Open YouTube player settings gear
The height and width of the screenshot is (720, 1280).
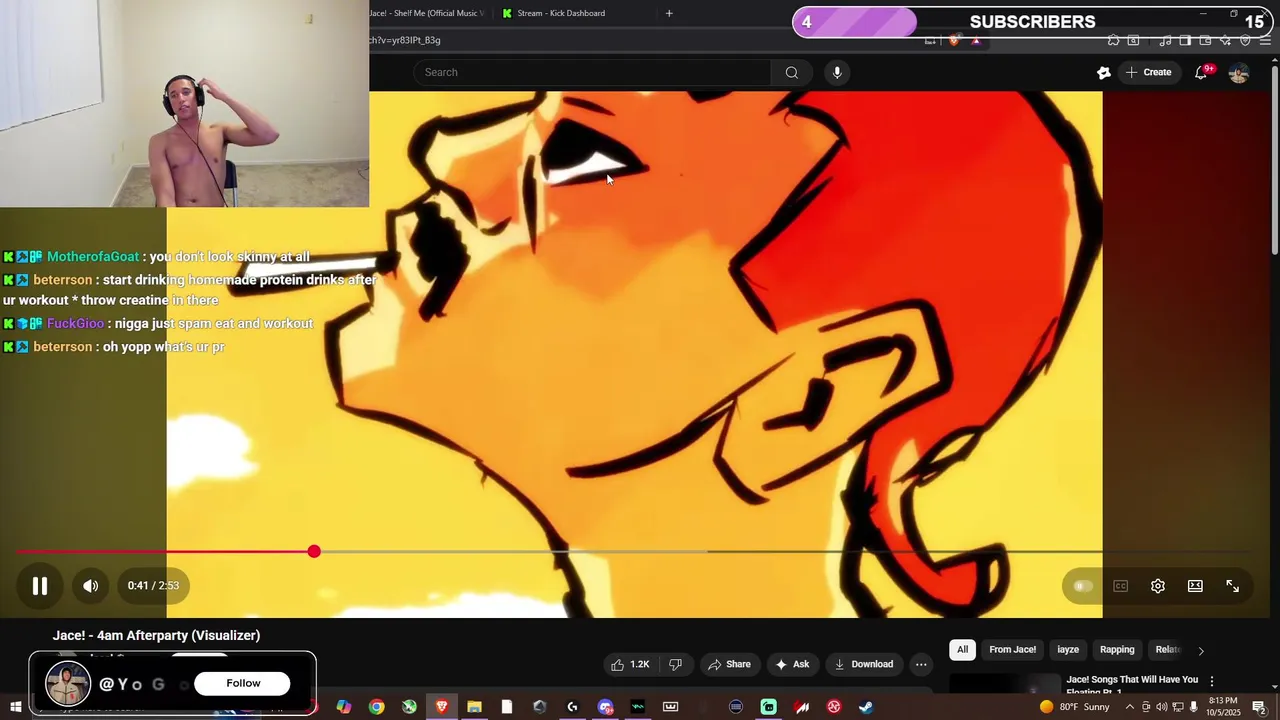point(1158,586)
